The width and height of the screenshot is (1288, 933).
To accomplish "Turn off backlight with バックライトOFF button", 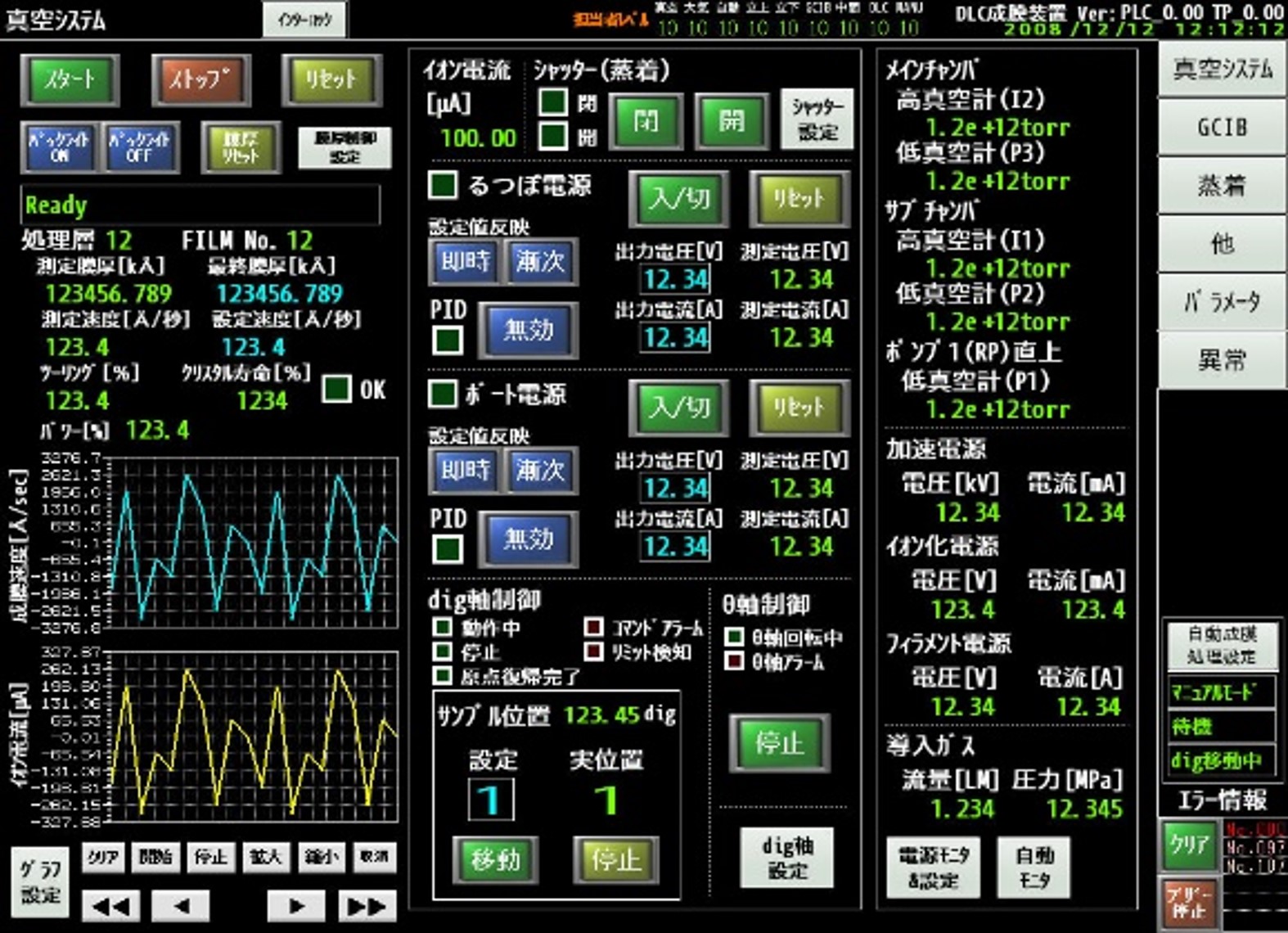I will tap(141, 147).
